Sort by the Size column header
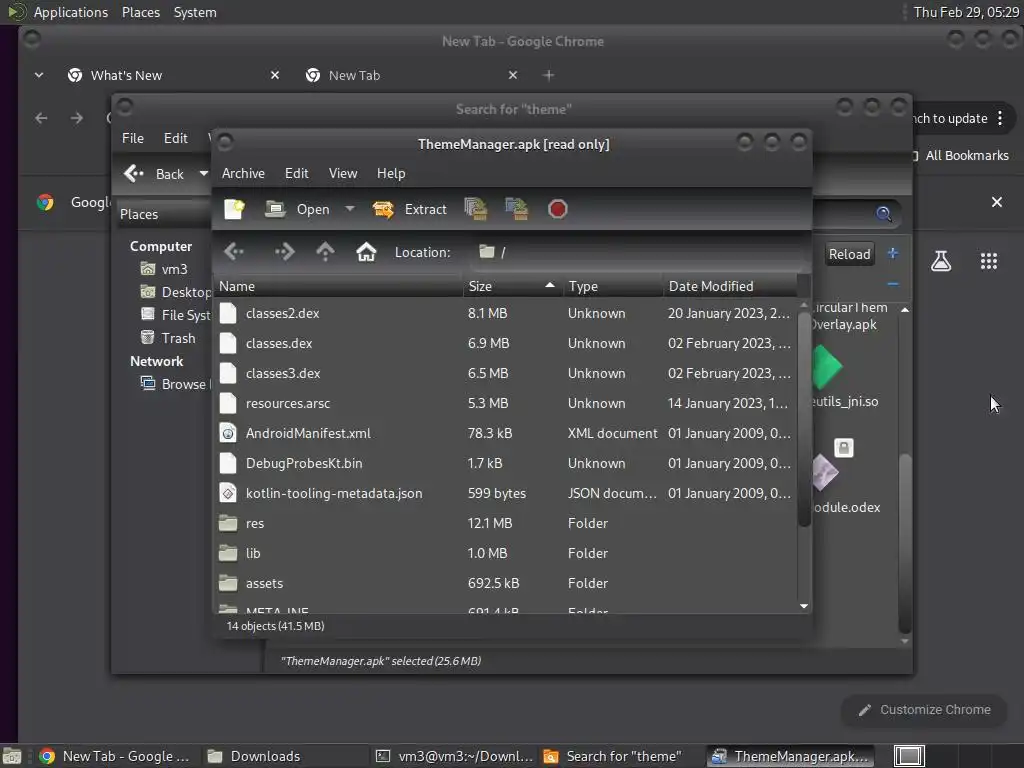This screenshot has width=1024, height=768. coord(513,286)
